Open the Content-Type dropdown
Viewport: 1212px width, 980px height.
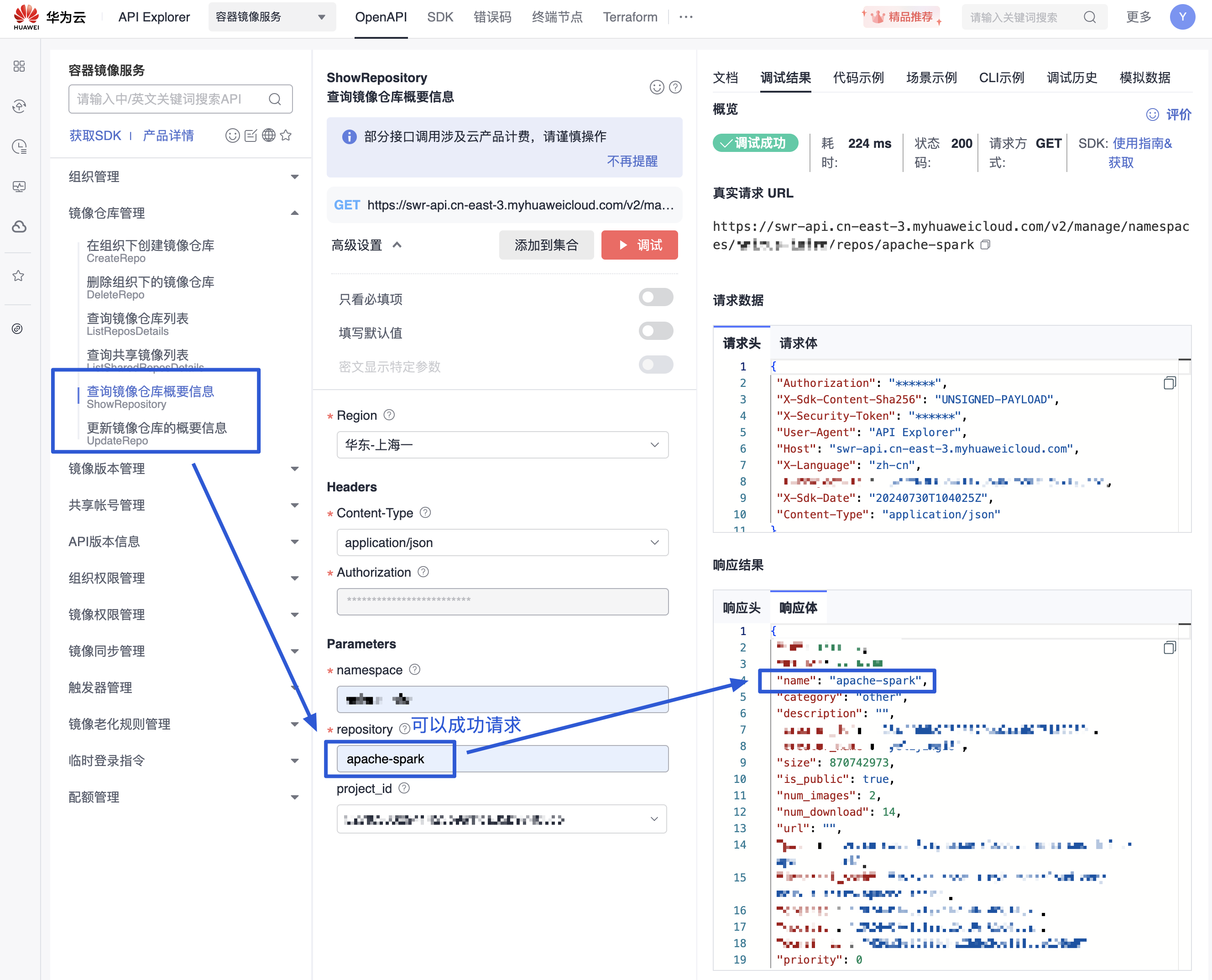tap(502, 542)
